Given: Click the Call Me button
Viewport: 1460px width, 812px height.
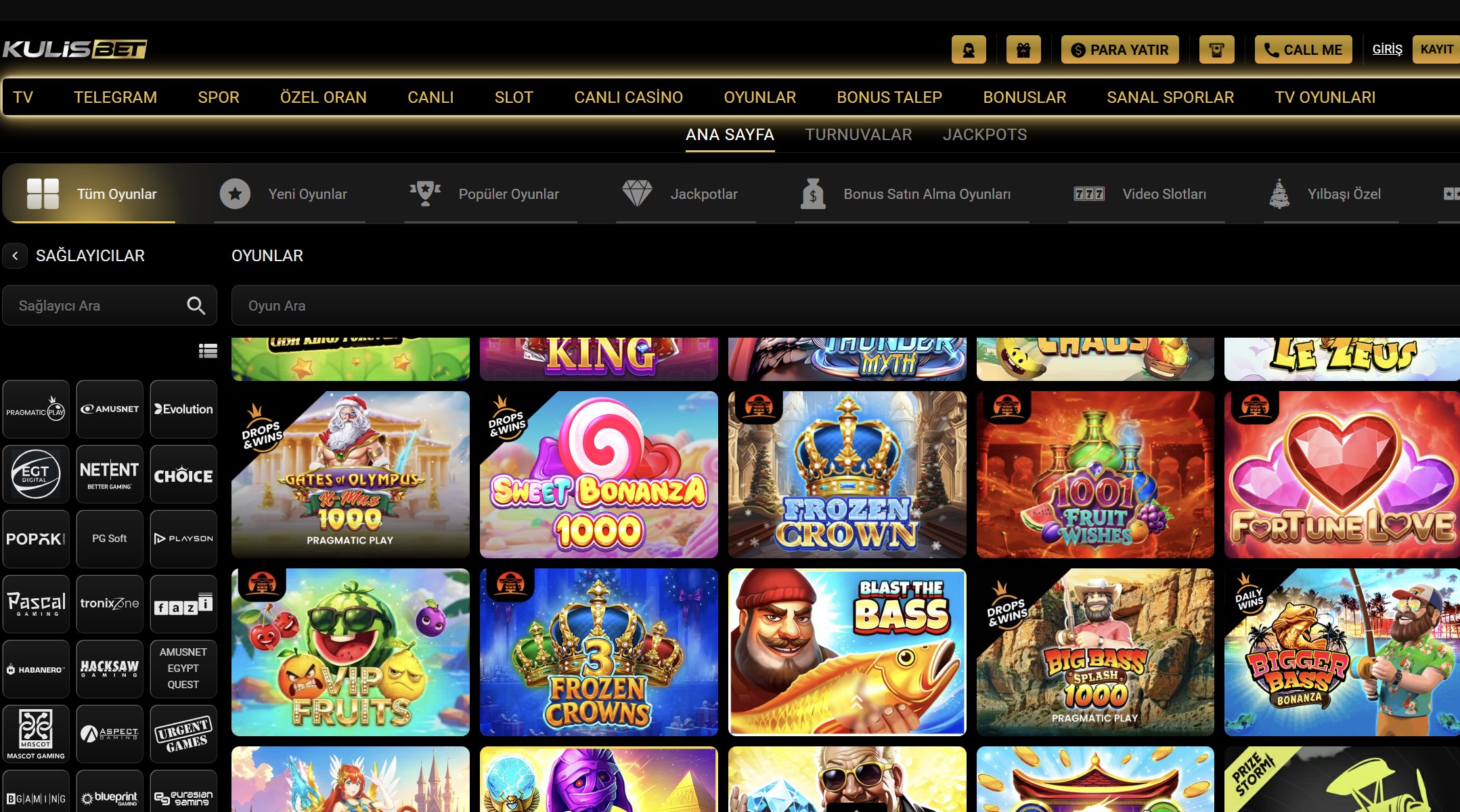Looking at the screenshot, I should (1303, 49).
